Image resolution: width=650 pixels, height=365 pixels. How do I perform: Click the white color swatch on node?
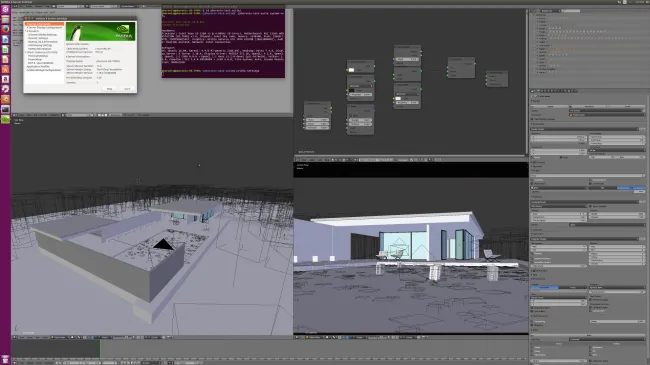352,70
